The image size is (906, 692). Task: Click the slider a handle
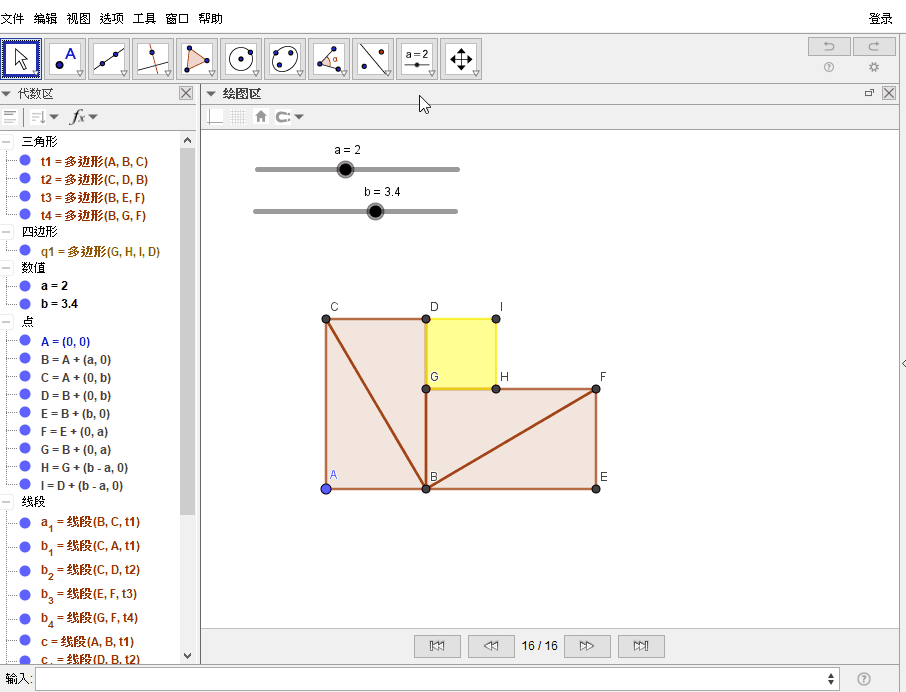(345, 169)
